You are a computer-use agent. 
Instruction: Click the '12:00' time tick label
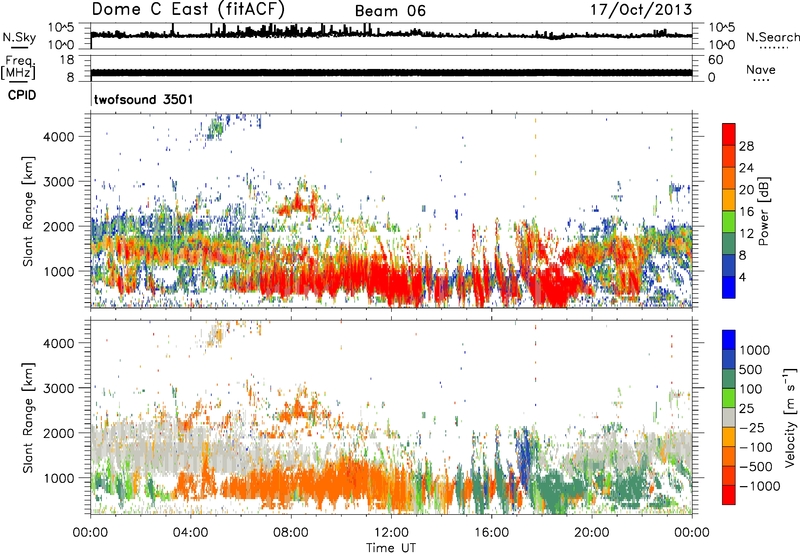pyautogui.click(x=391, y=533)
